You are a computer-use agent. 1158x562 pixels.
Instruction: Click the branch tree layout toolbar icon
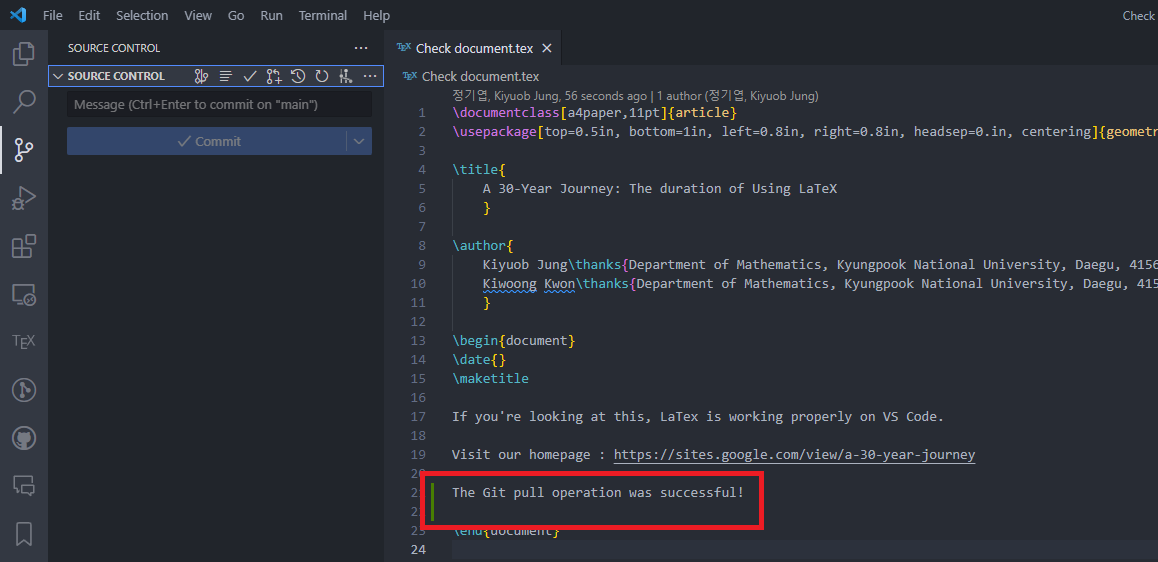345,76
